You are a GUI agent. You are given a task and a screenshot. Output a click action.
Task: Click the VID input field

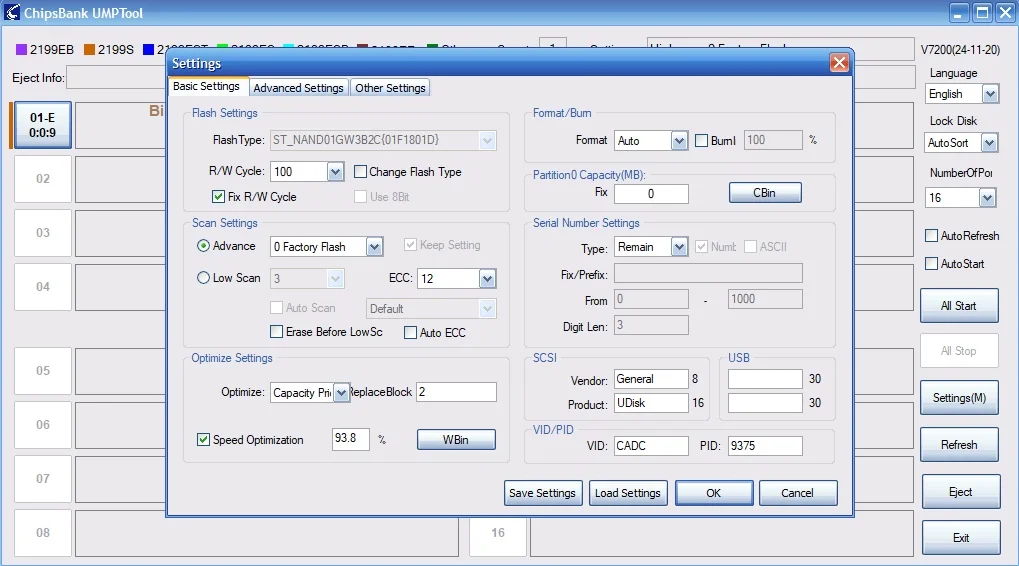650,446
